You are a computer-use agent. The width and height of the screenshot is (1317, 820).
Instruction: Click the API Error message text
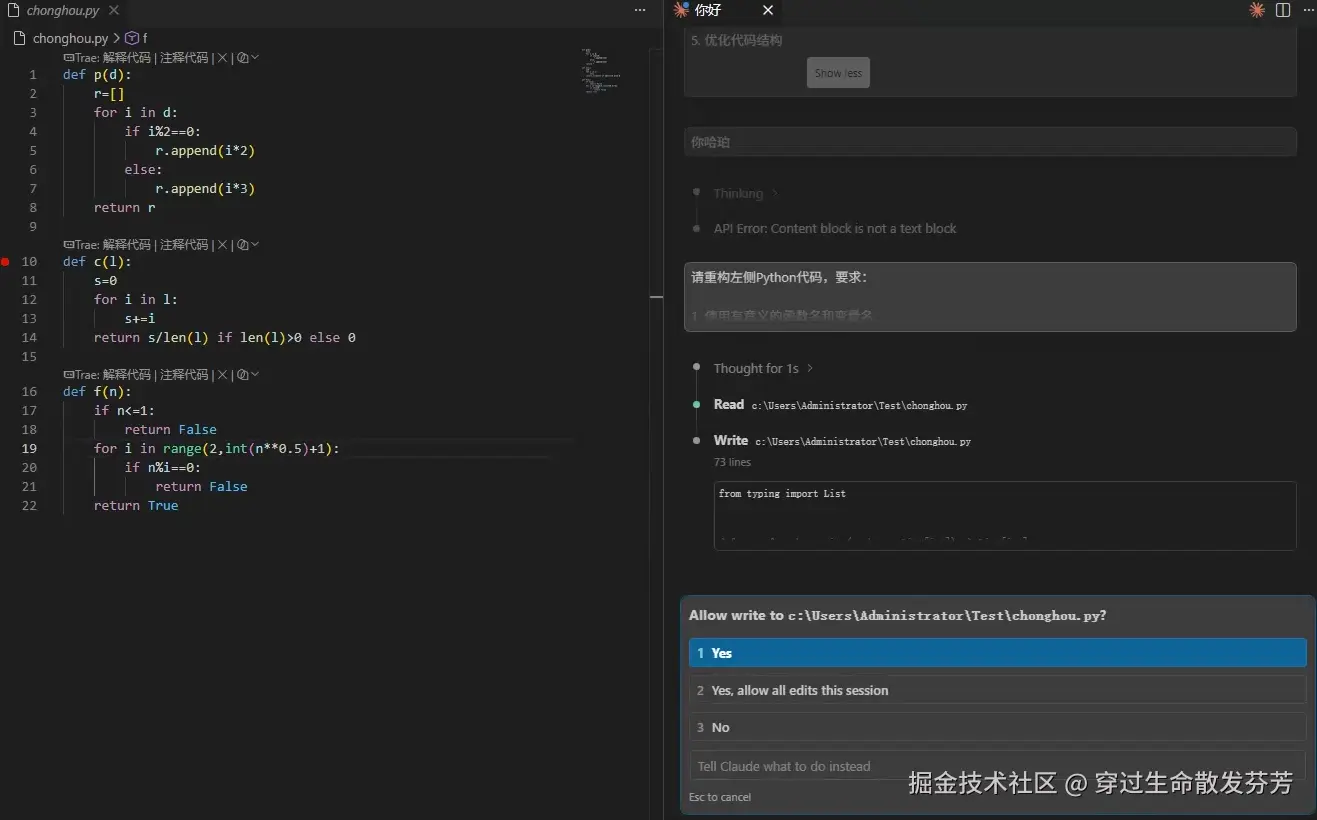835,229
